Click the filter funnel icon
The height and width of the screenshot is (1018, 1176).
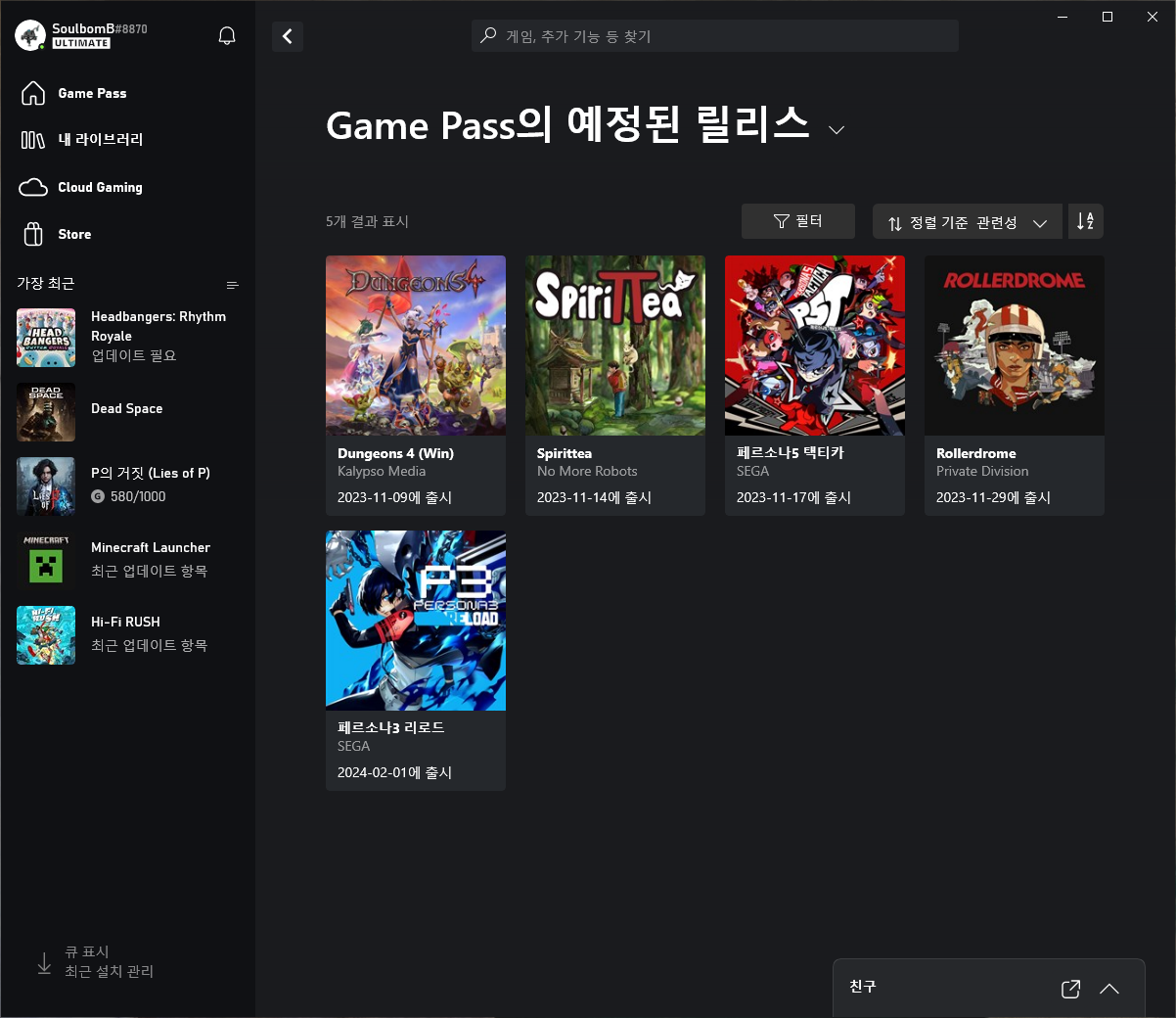click(781, 221)
